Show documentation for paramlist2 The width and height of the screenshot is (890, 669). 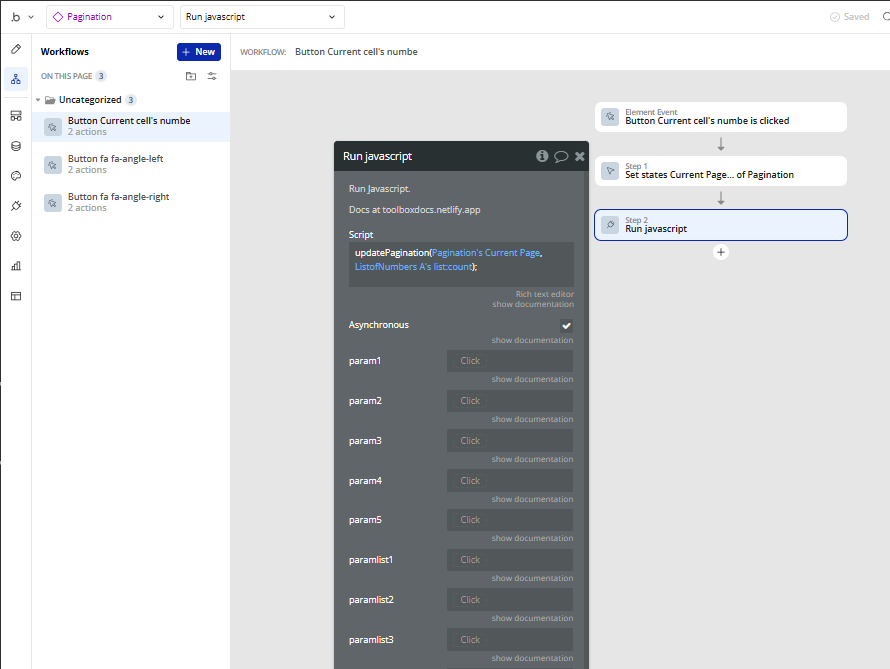[x=532, y=618]
